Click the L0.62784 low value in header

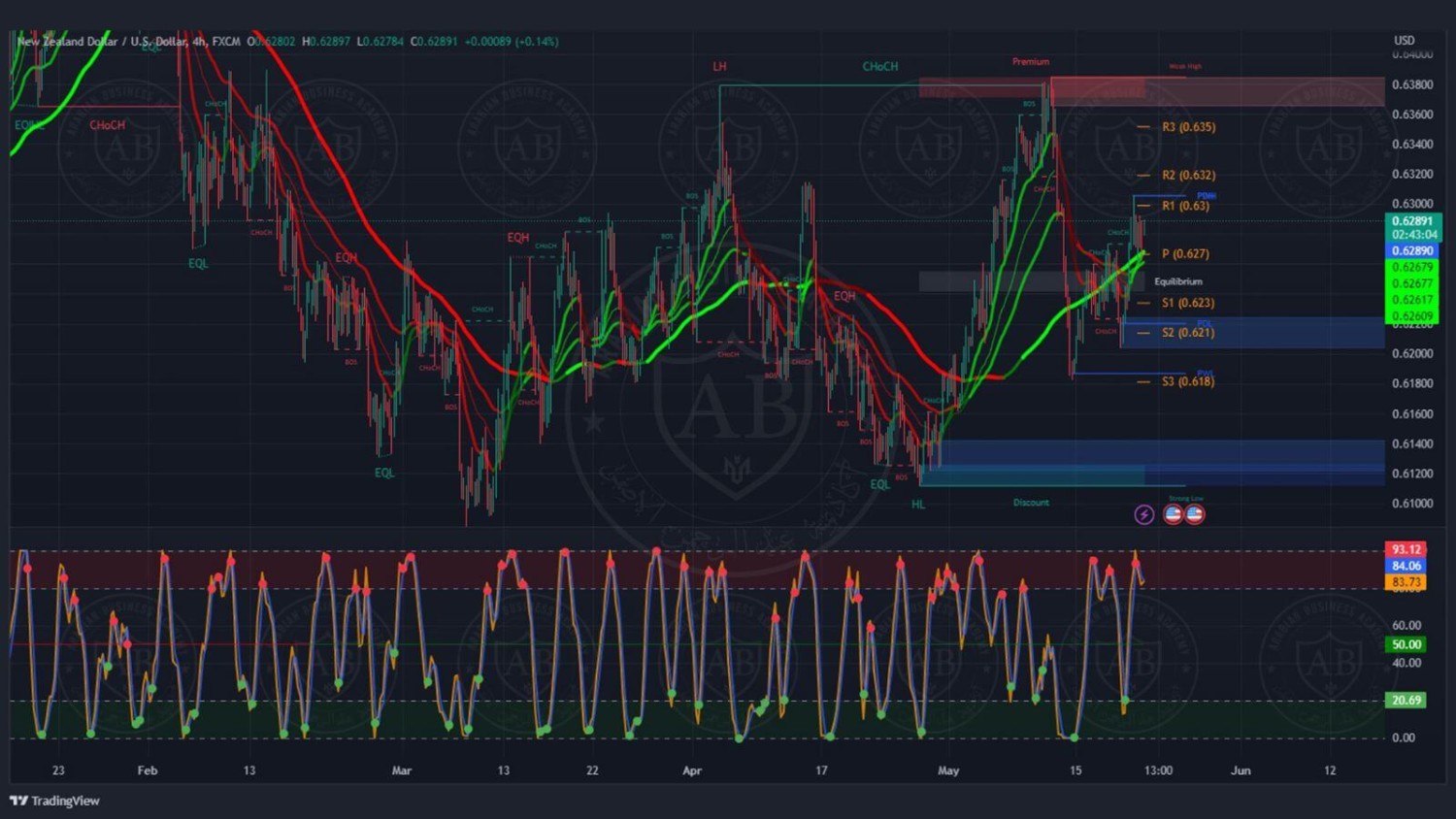[380, 42]
